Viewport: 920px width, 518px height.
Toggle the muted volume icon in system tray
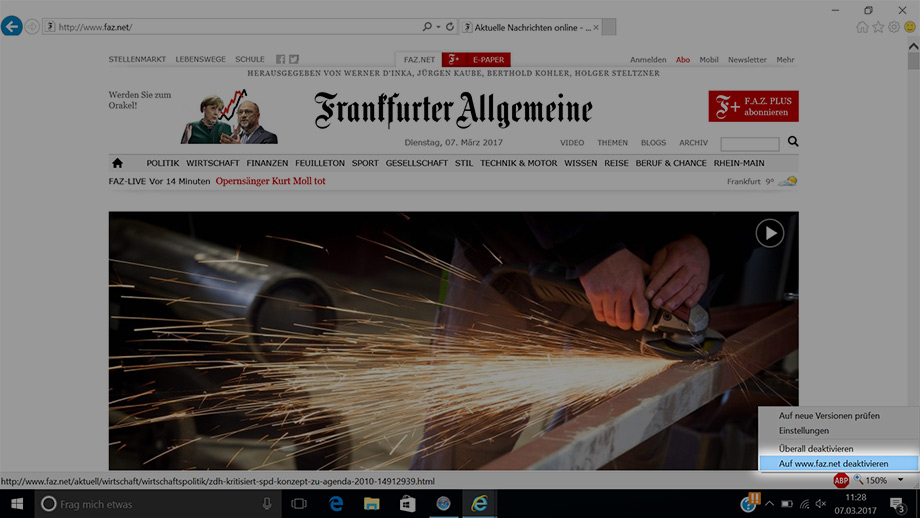(x=821, y=504)
